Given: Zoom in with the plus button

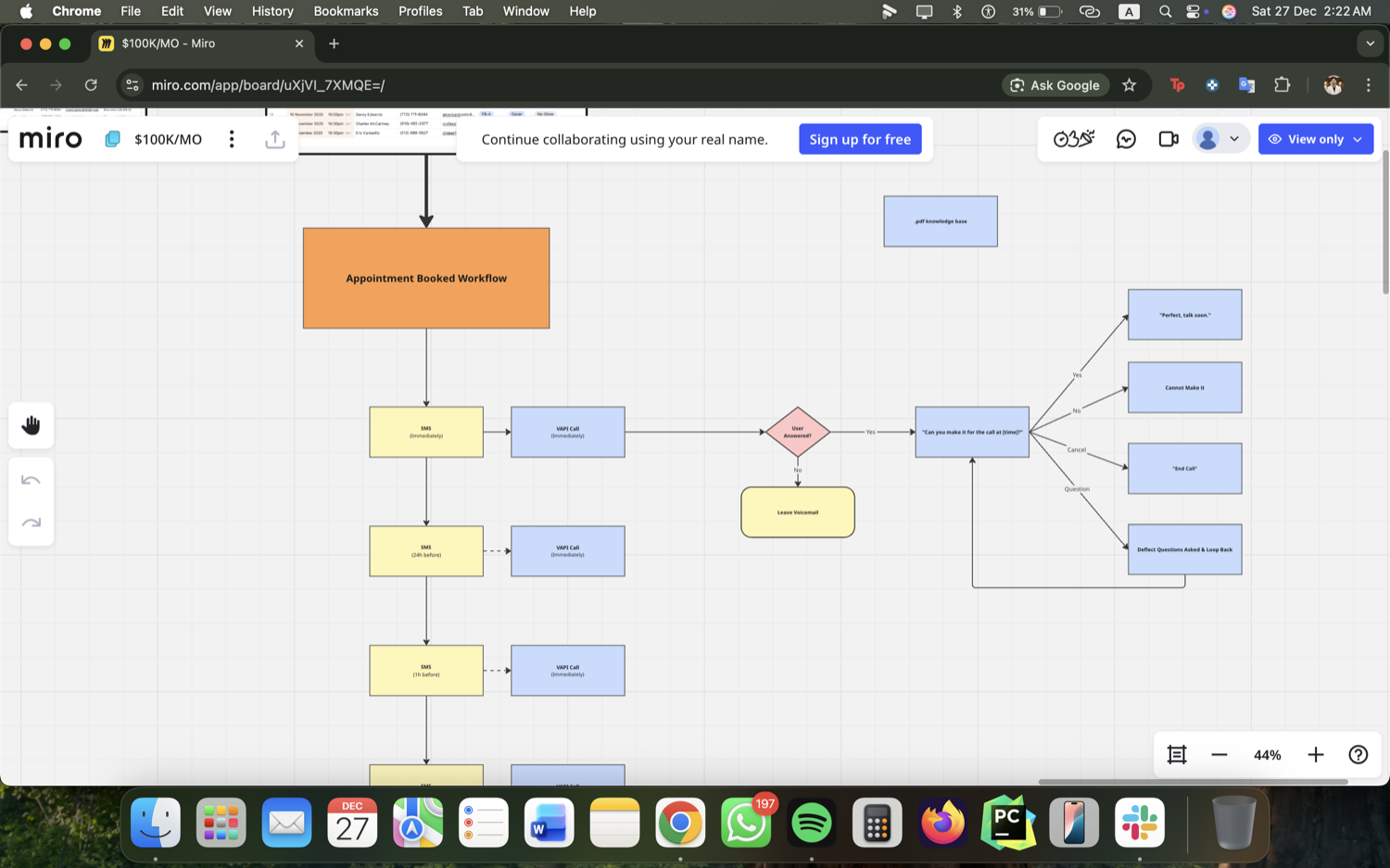Looking at the screenshot, I should (1316, 755).
